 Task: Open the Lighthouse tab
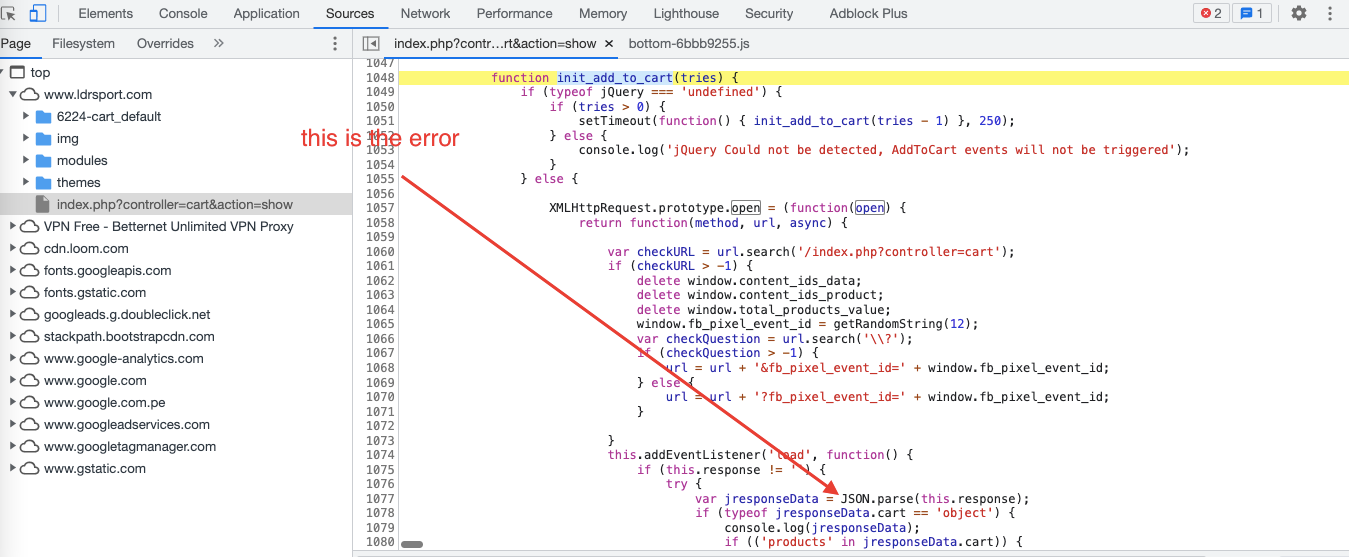click(x=686, y=14)
